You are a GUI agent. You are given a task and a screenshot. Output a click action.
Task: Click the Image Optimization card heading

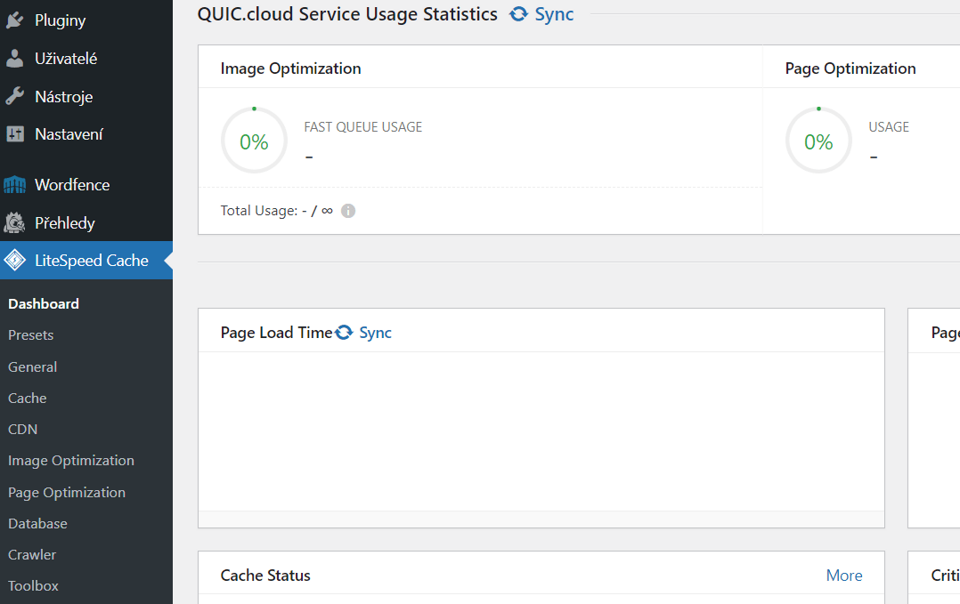[291, 69]
